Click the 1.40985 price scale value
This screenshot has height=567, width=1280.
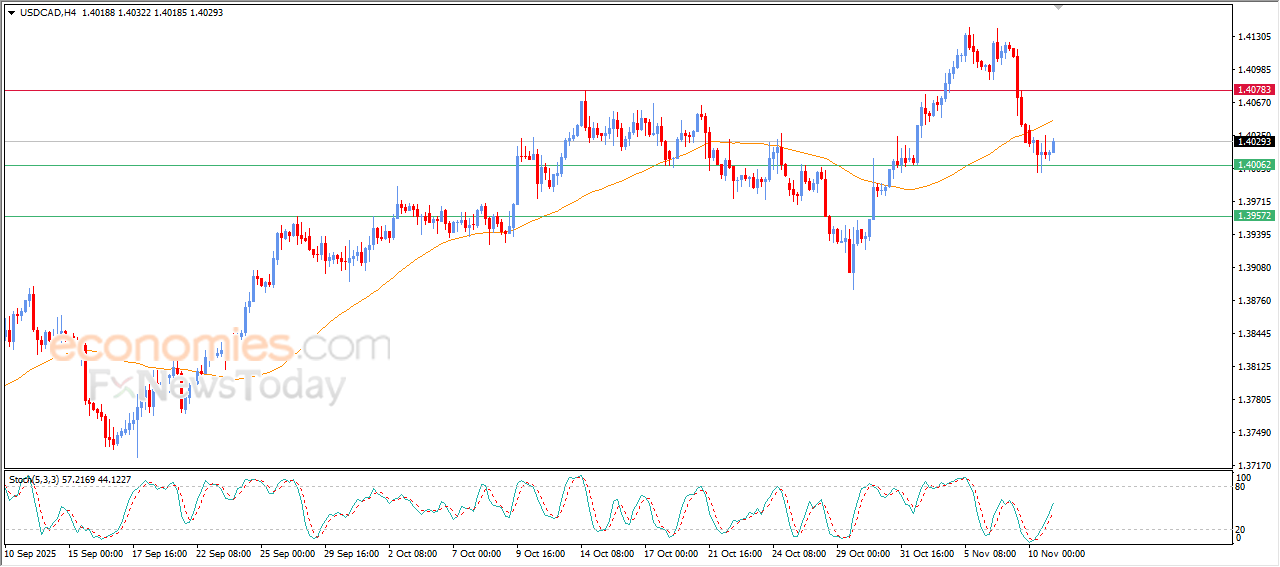click(1254, 70)
